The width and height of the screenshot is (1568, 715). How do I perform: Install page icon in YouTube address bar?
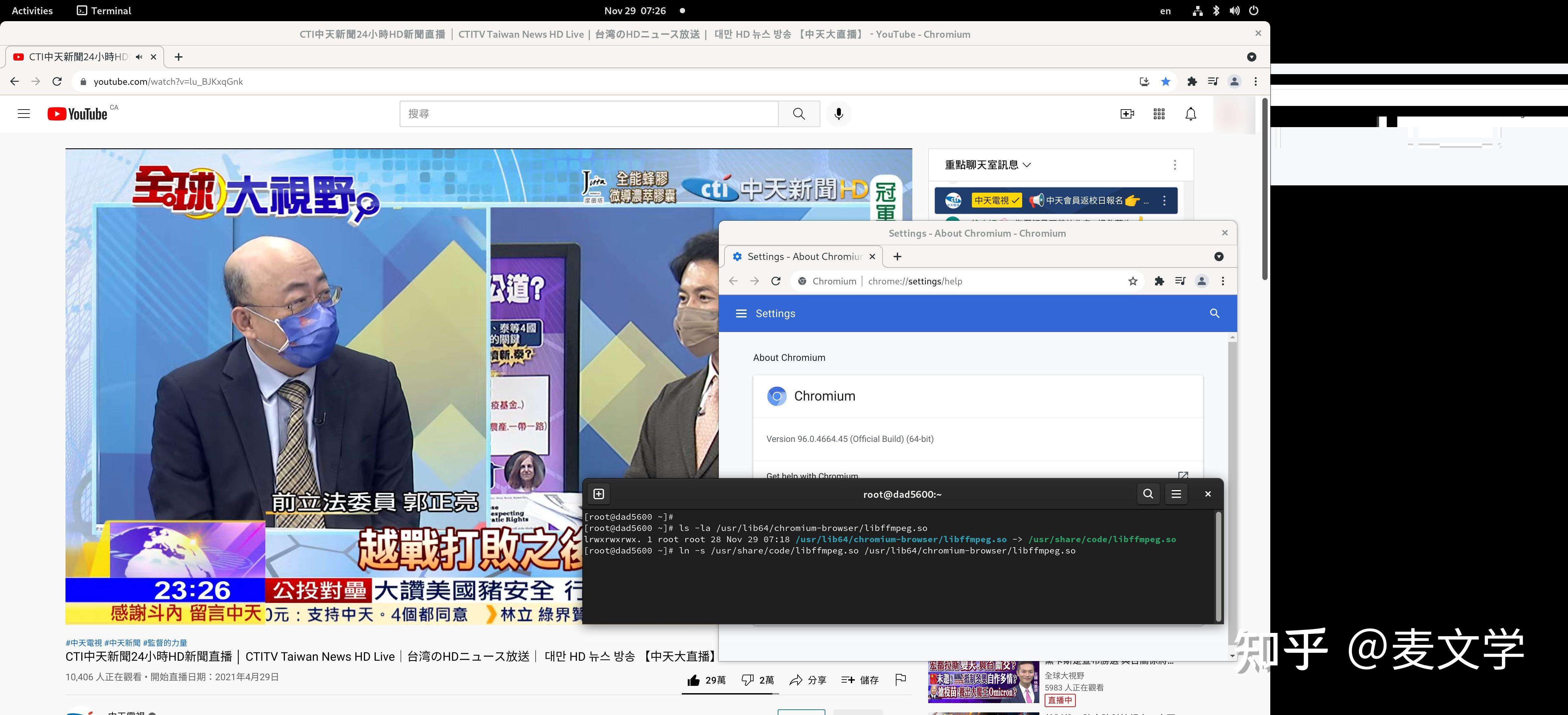click(x=1144, y=82)
